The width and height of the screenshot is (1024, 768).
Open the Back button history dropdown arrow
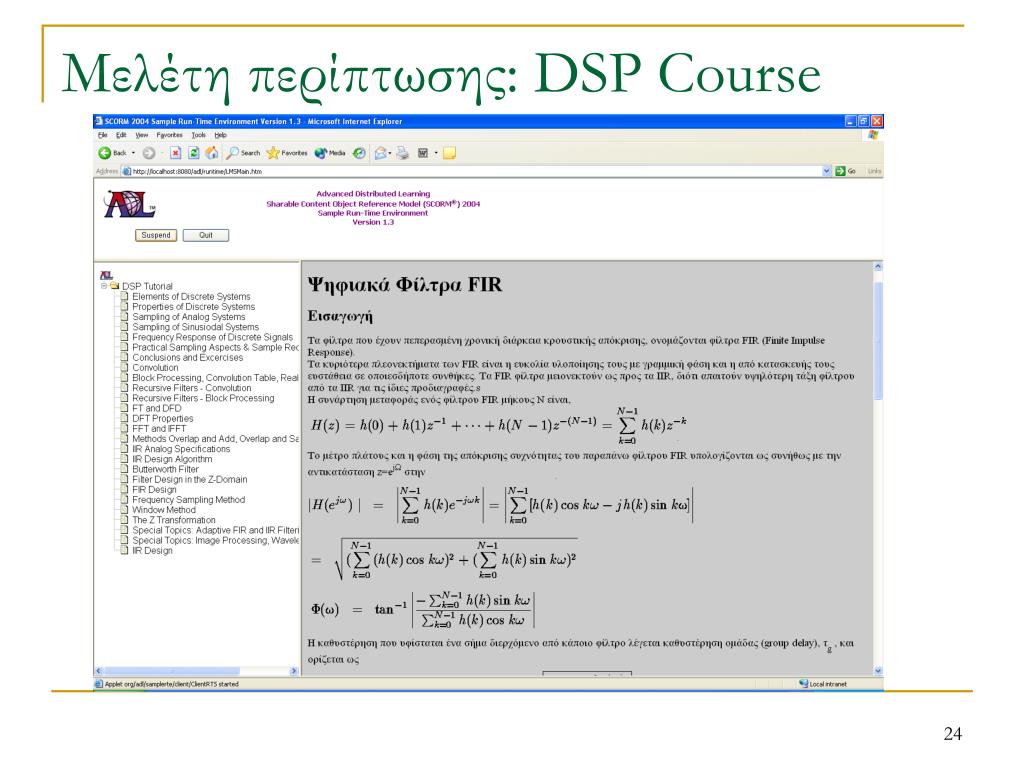click(133, 153)
